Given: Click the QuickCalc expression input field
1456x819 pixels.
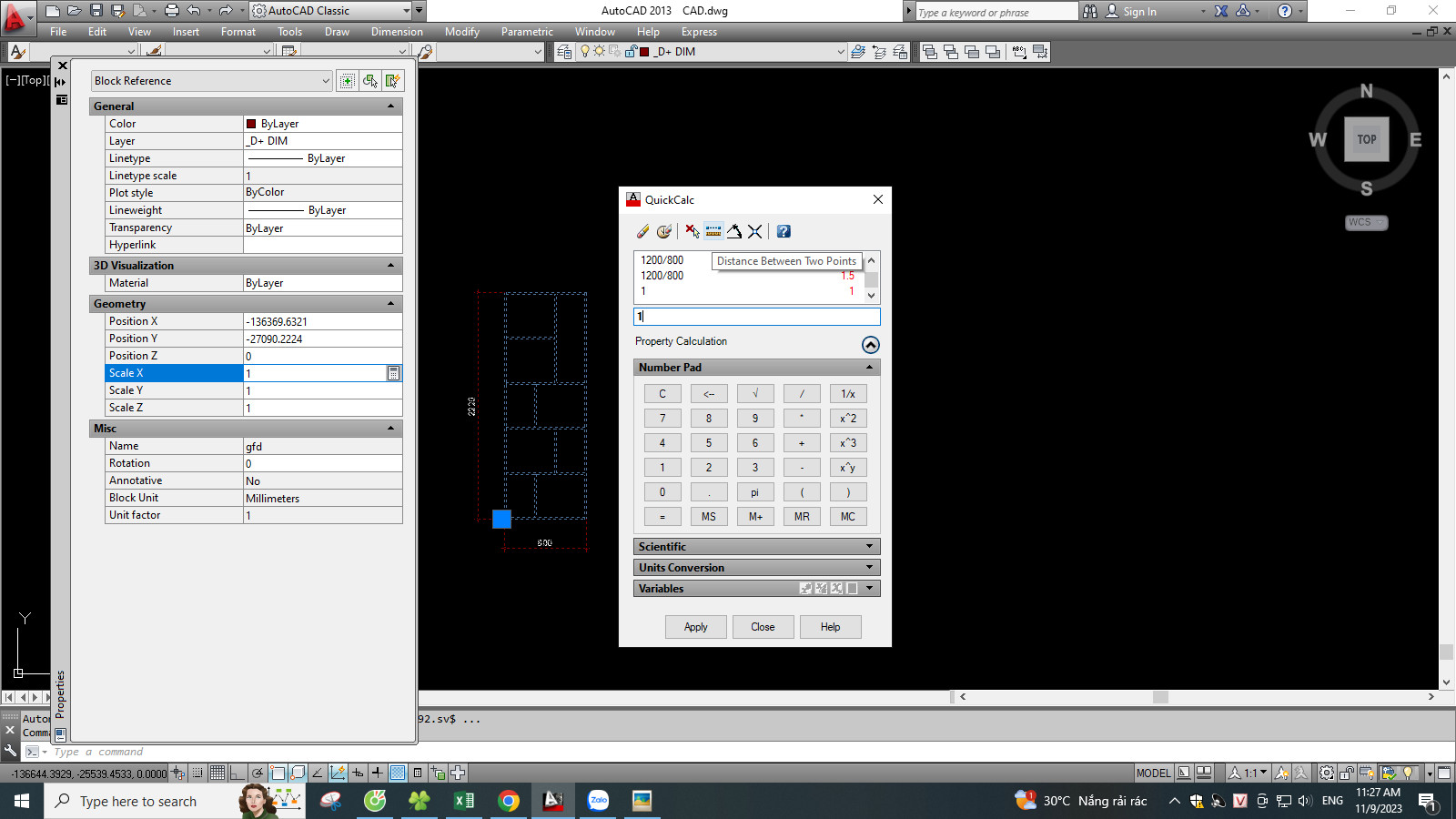Looking at the screenshot, I should click(x=757, y=317).
